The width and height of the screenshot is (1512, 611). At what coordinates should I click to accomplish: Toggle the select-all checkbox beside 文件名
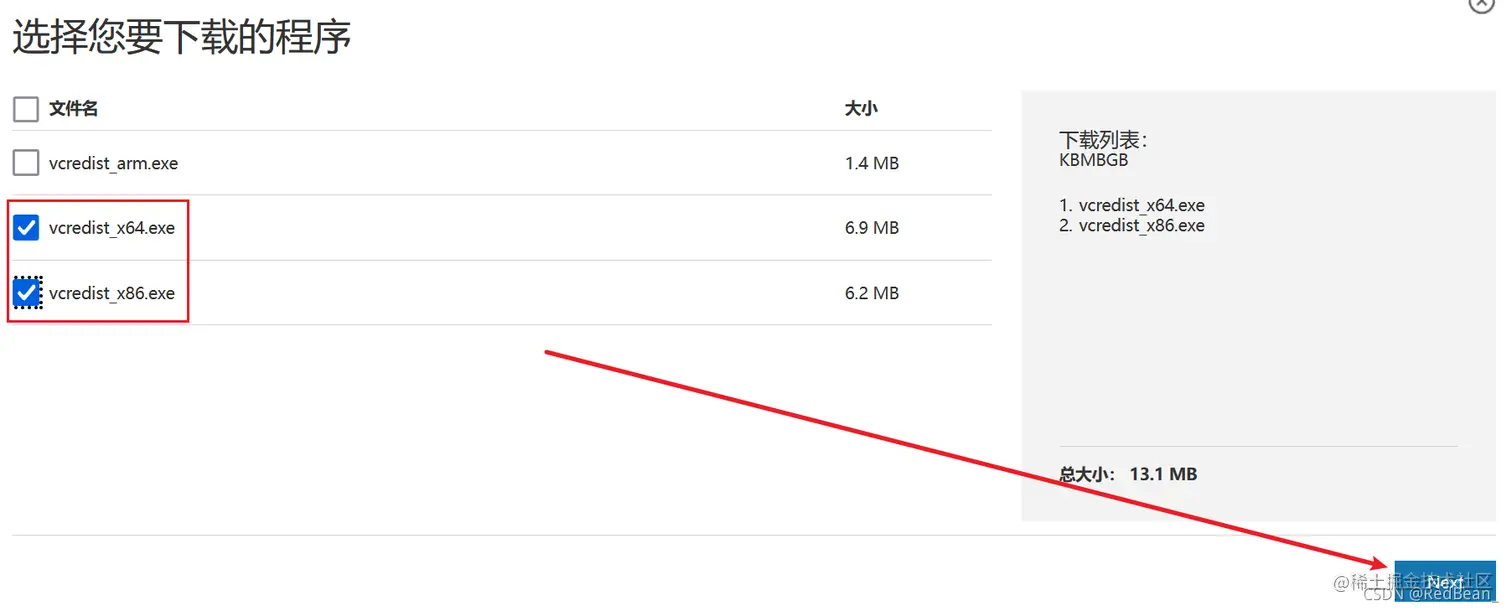[26, 108]
